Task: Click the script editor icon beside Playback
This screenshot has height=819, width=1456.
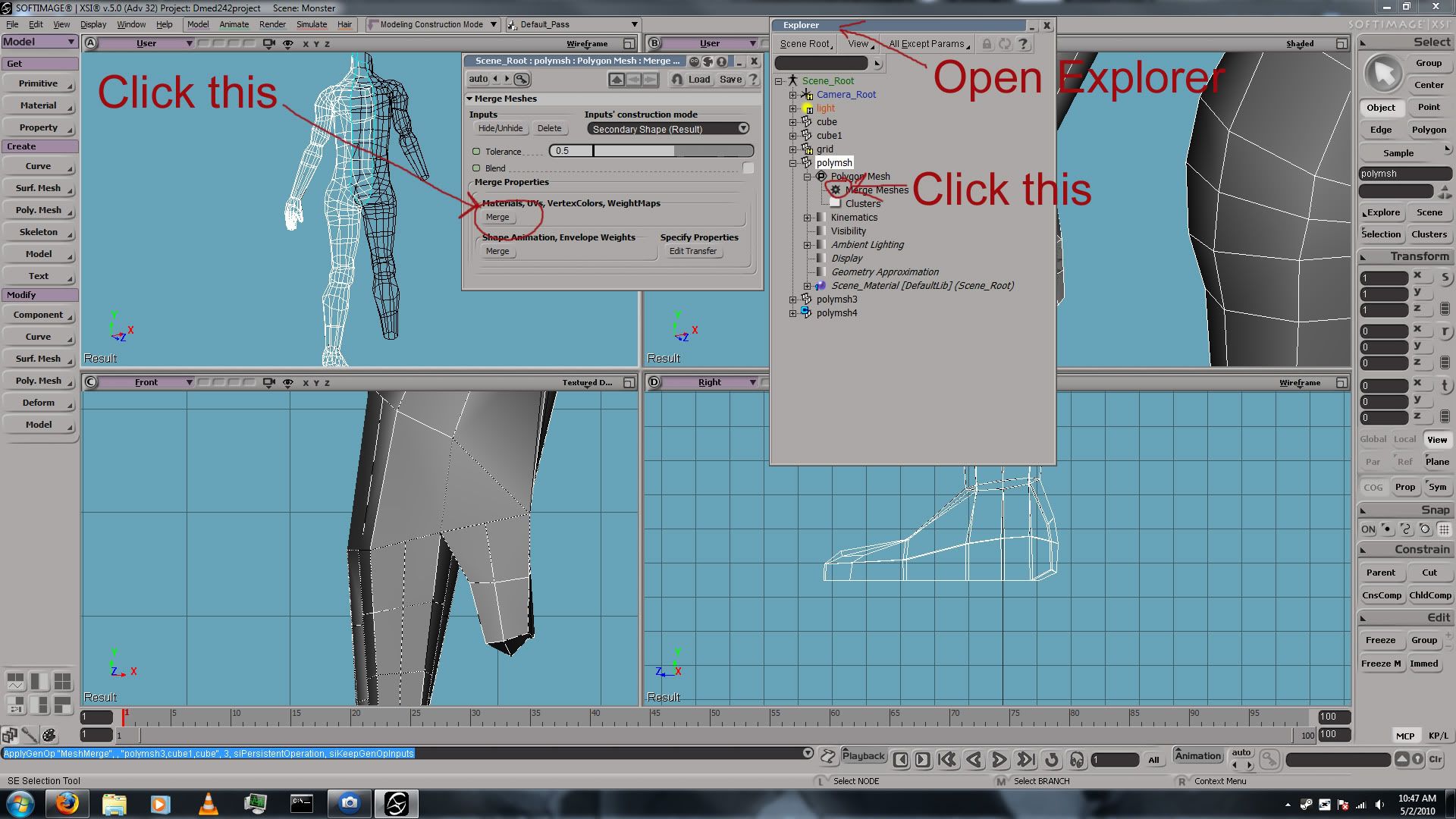Action: [828, 756]
